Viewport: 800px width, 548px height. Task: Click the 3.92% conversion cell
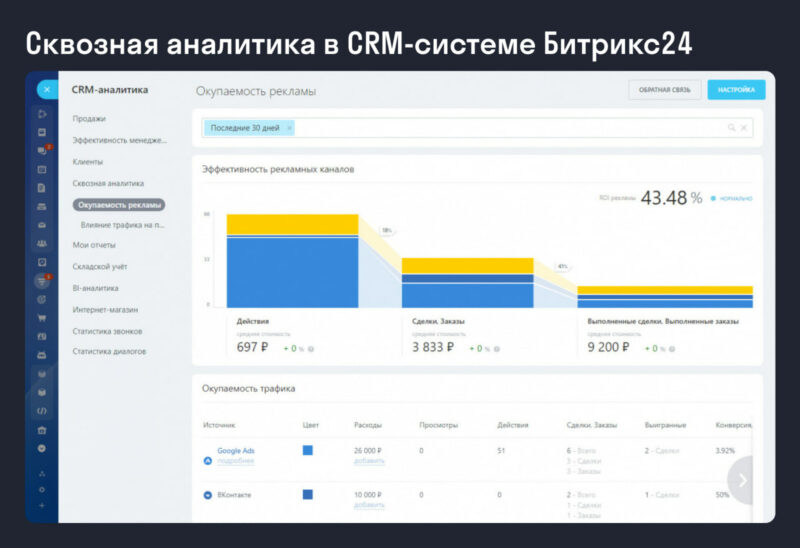725,451
